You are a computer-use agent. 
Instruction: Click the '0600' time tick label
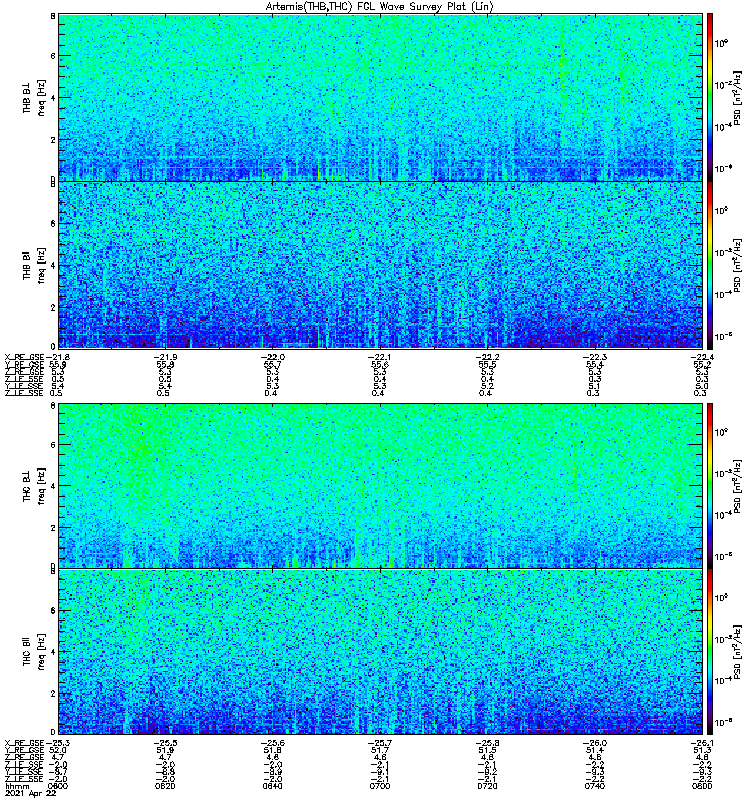pos(58,786)
